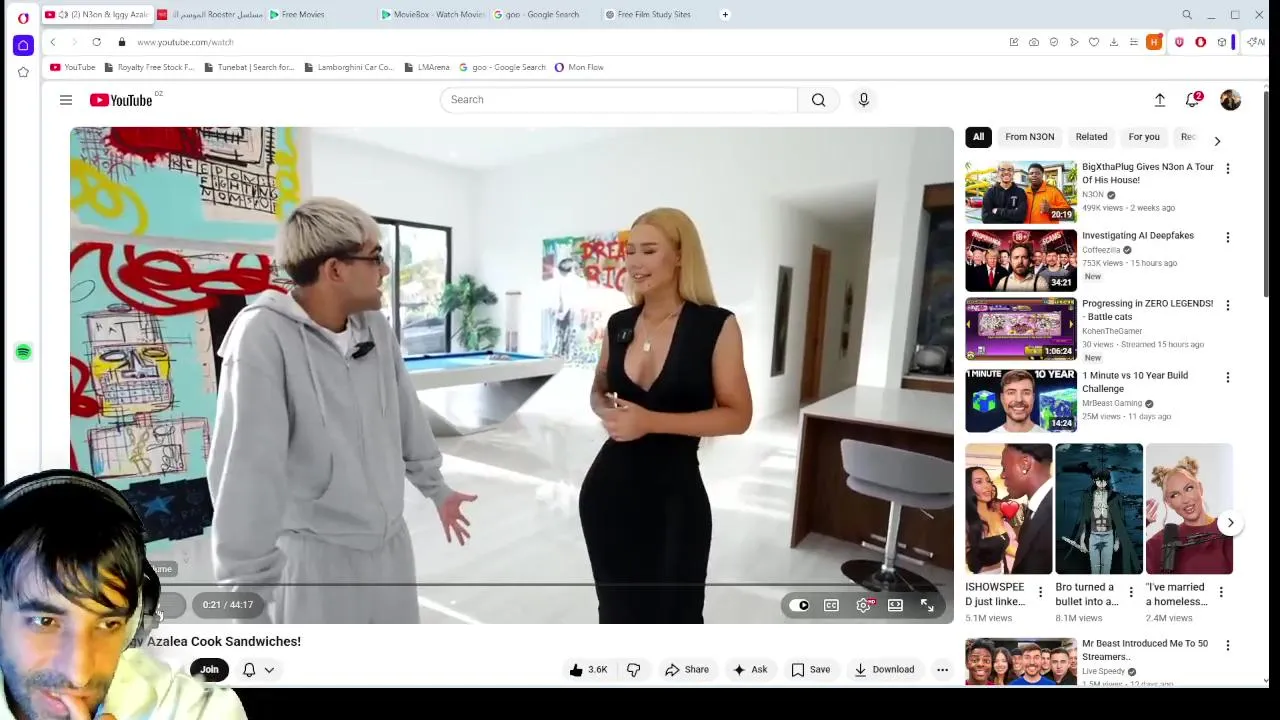Viewport: 1280px width, 720px height.
Task: Select the All filter chip
Action: tap(978, 137)
